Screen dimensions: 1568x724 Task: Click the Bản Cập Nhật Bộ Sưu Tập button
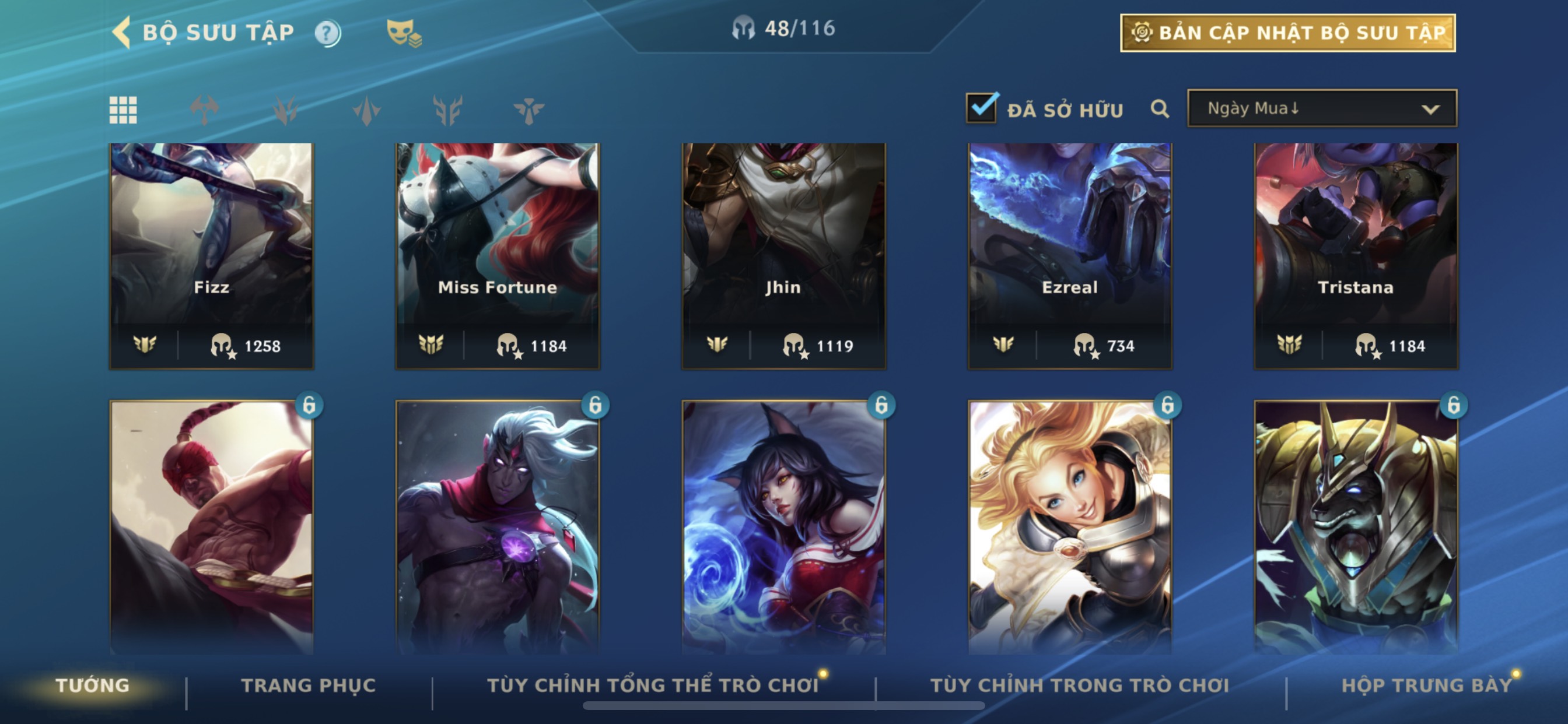(x=1288, y=33)
